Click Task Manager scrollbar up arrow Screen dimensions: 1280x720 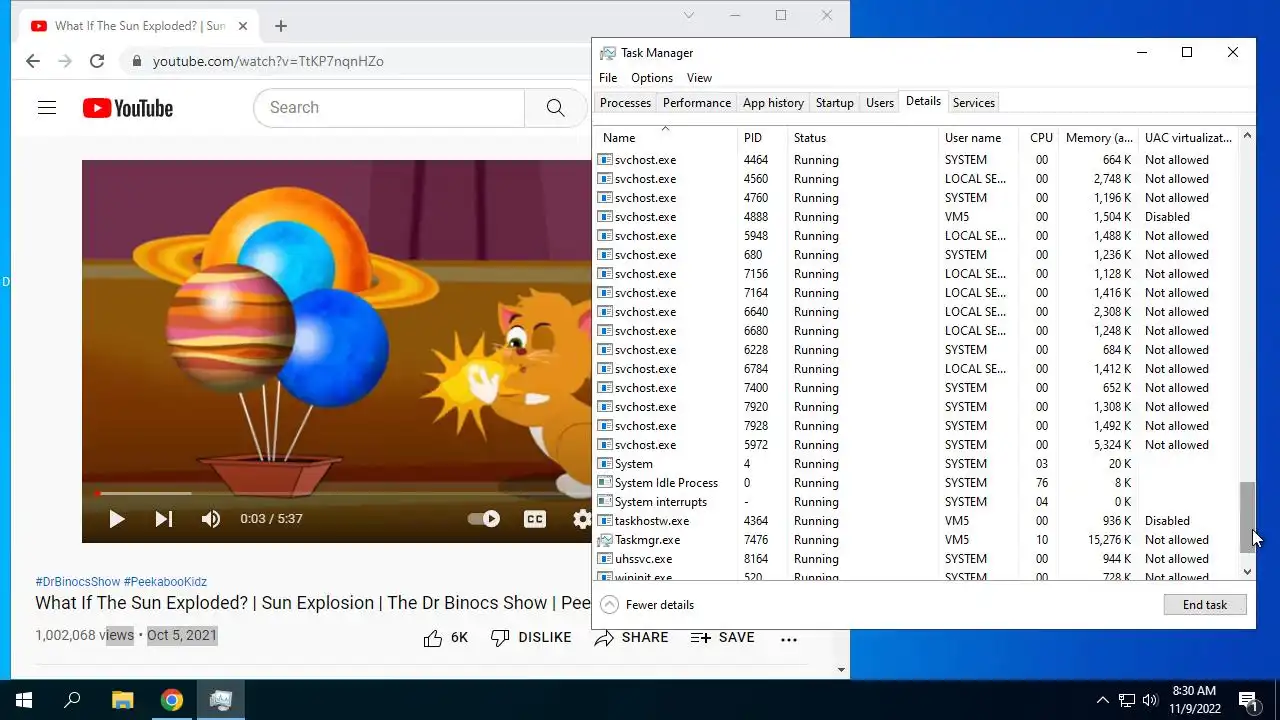coord(1247,136)
